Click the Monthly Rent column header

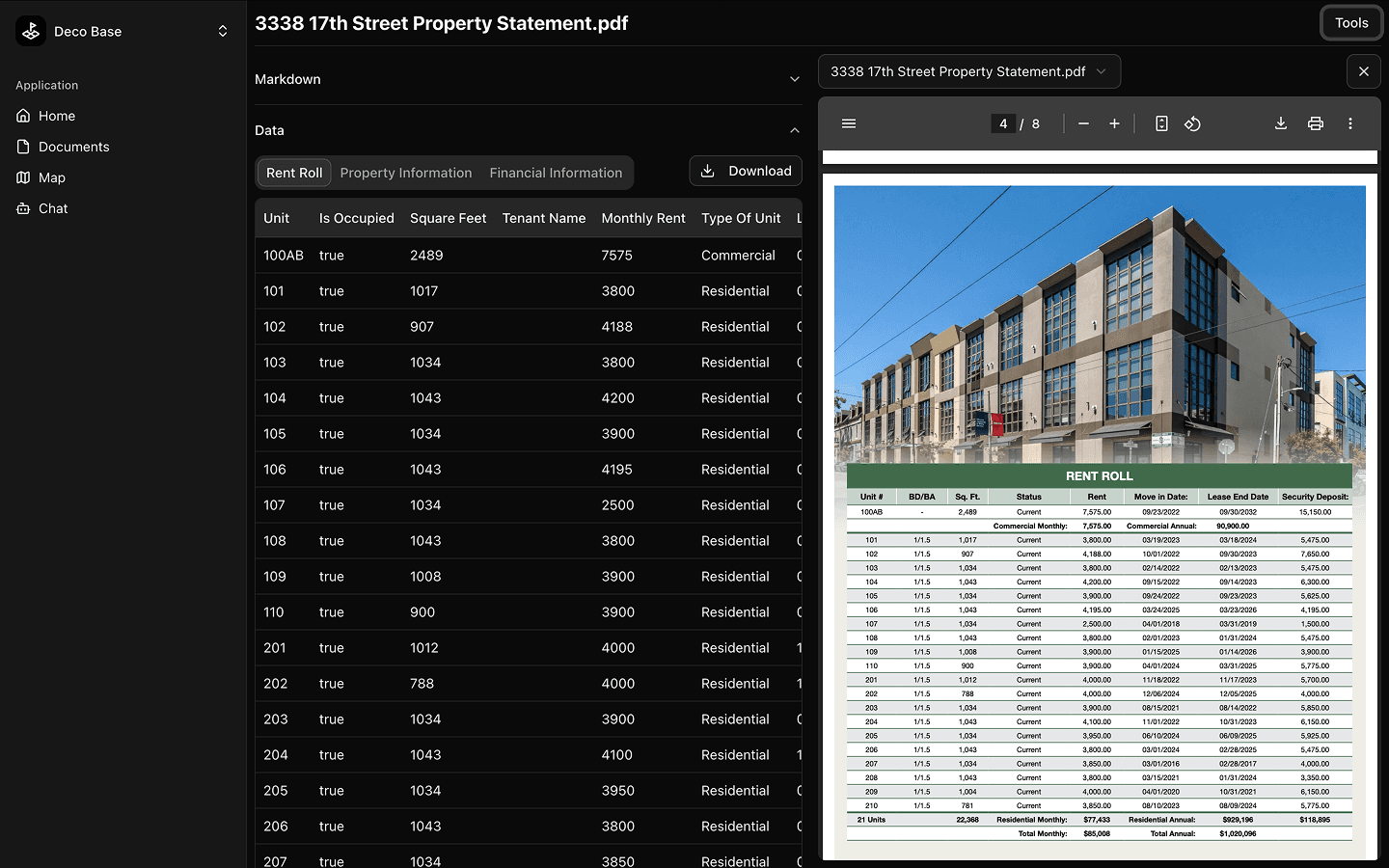(643, 218)
